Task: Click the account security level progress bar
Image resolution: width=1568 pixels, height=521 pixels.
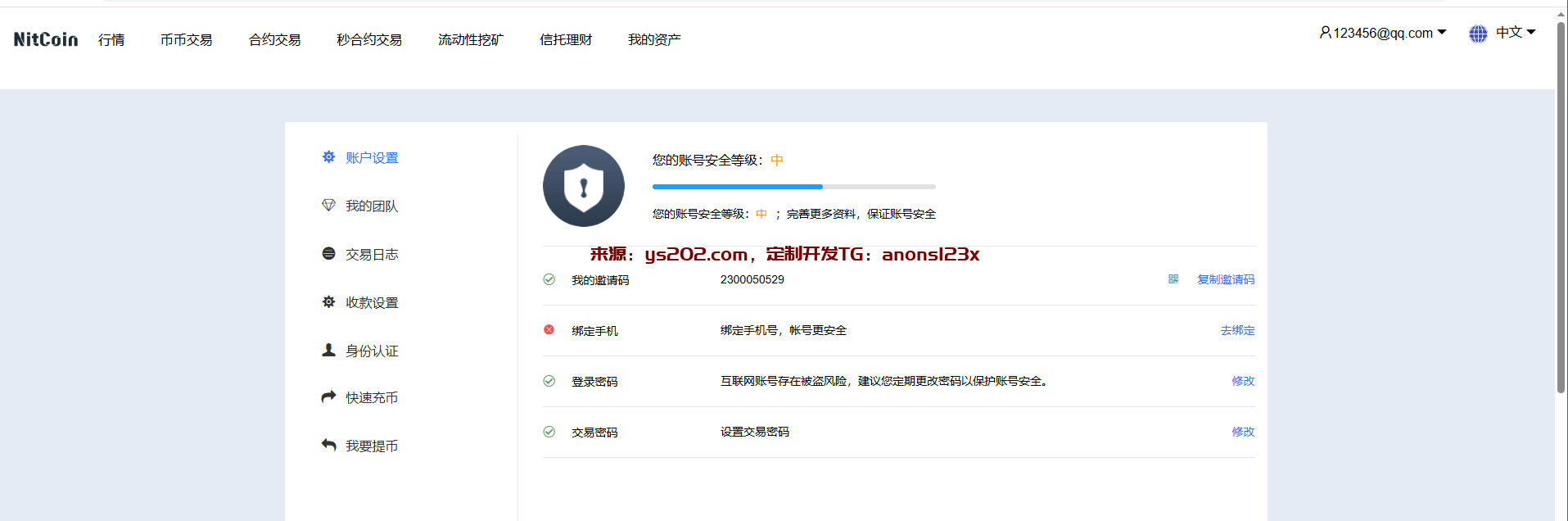Action: tap(794, 187)
